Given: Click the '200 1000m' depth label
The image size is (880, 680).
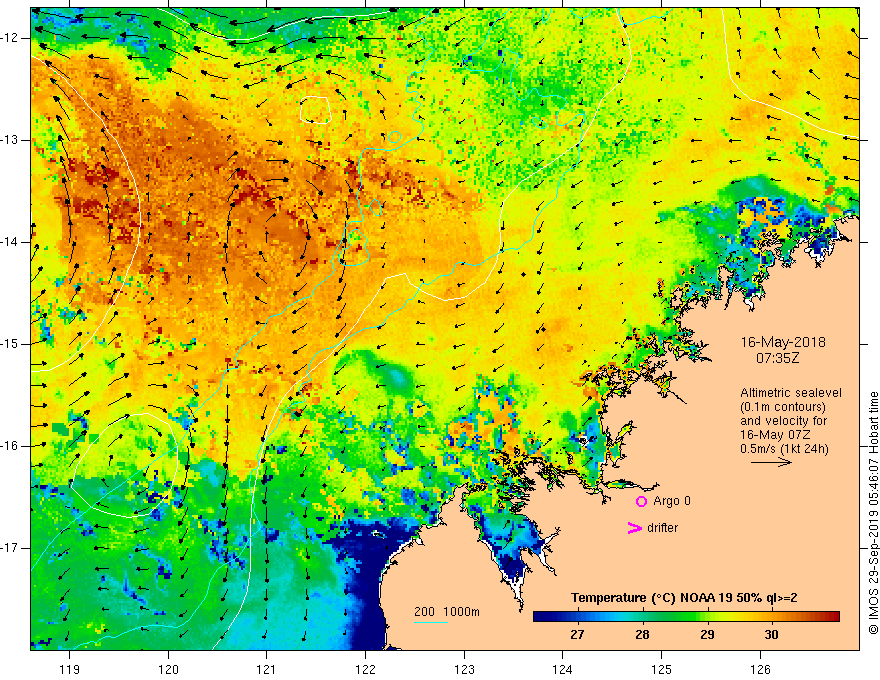Looking at the screenshot, I should coord(447,612).
